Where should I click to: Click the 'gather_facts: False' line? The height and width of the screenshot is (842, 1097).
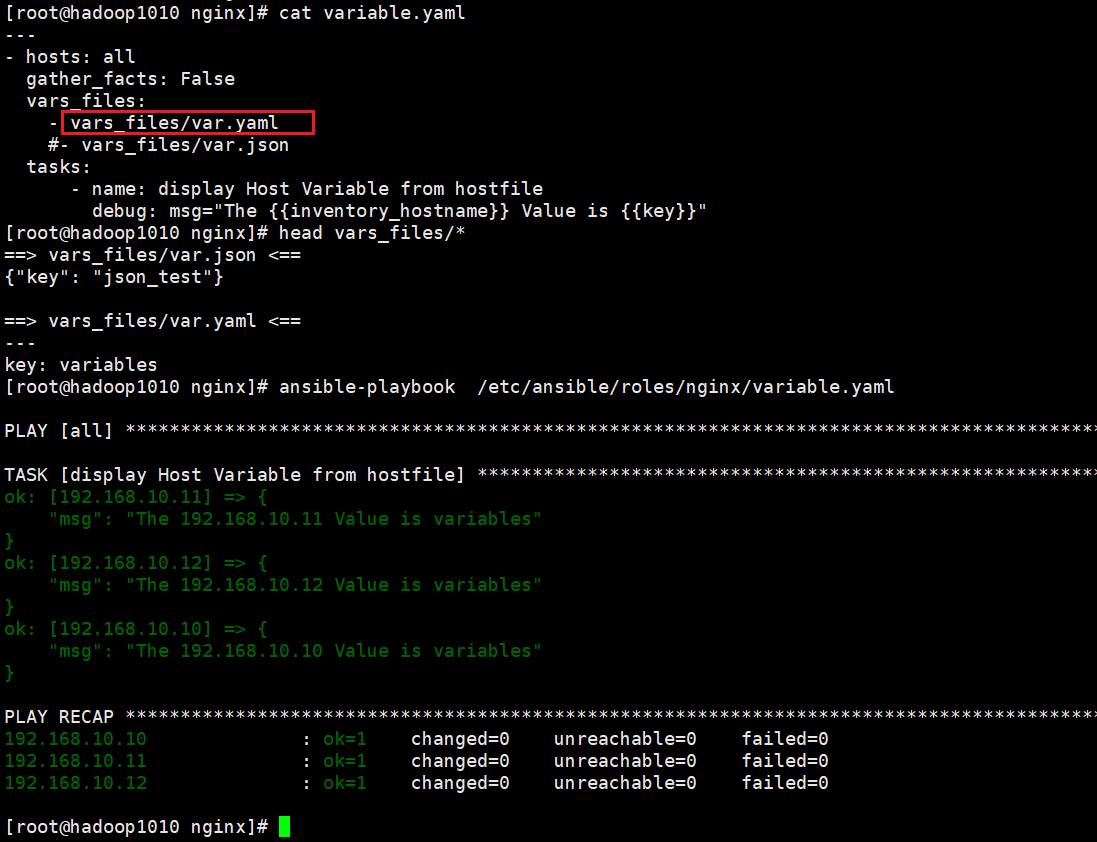pos(130,79)
